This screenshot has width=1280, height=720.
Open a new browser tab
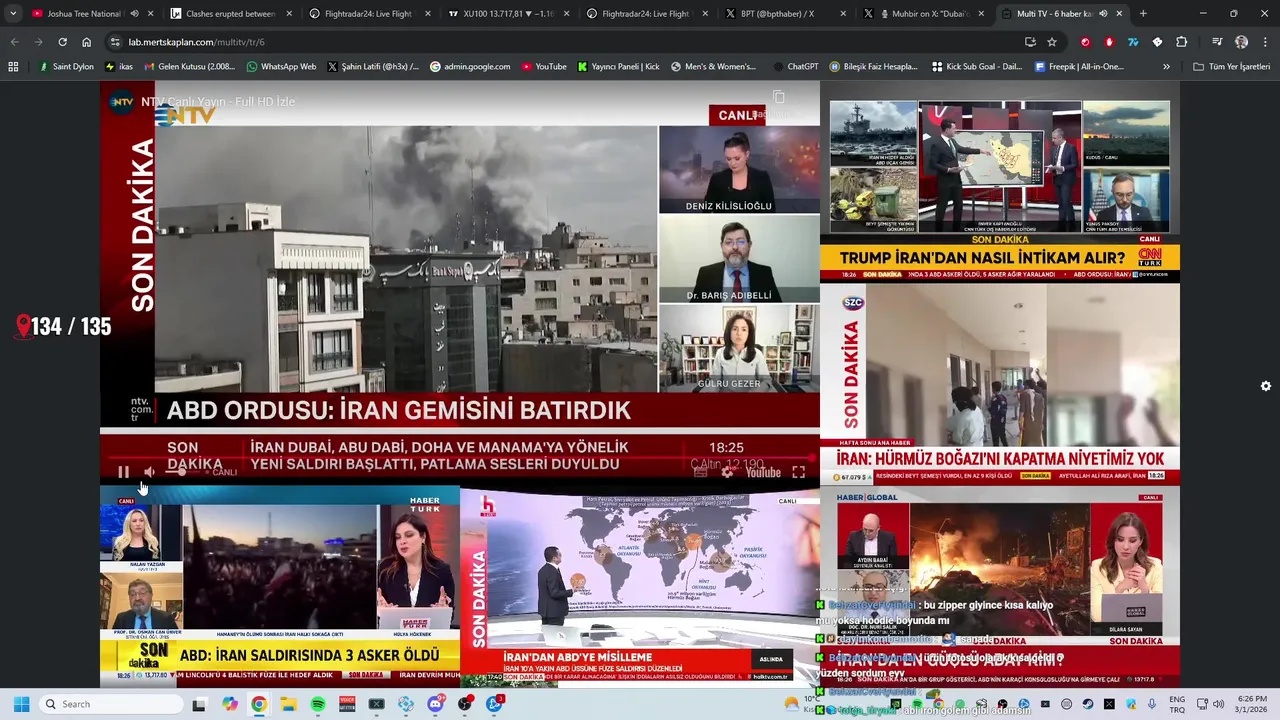pos(1143,14)
